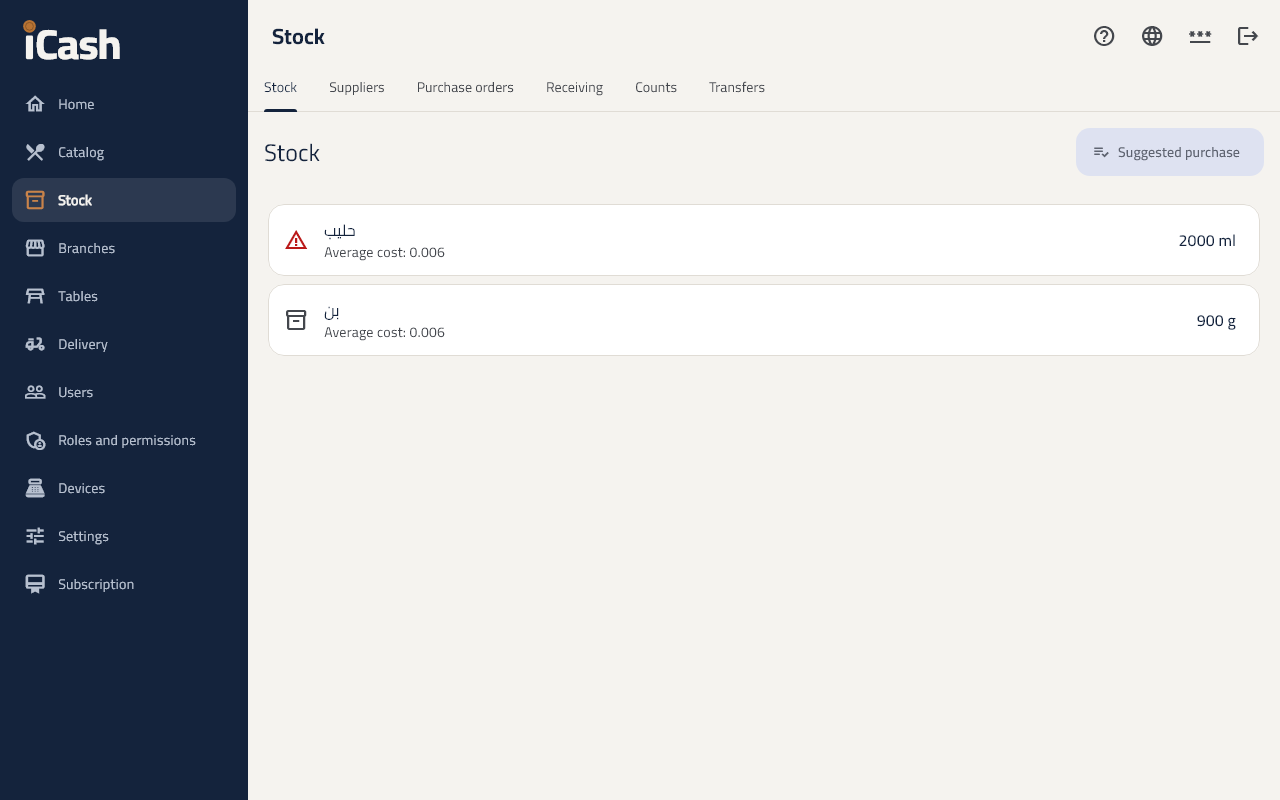Click the 2000 ml quantity
The width and height of the screenshot is (1280, 800).
(x=1207, y=240)
